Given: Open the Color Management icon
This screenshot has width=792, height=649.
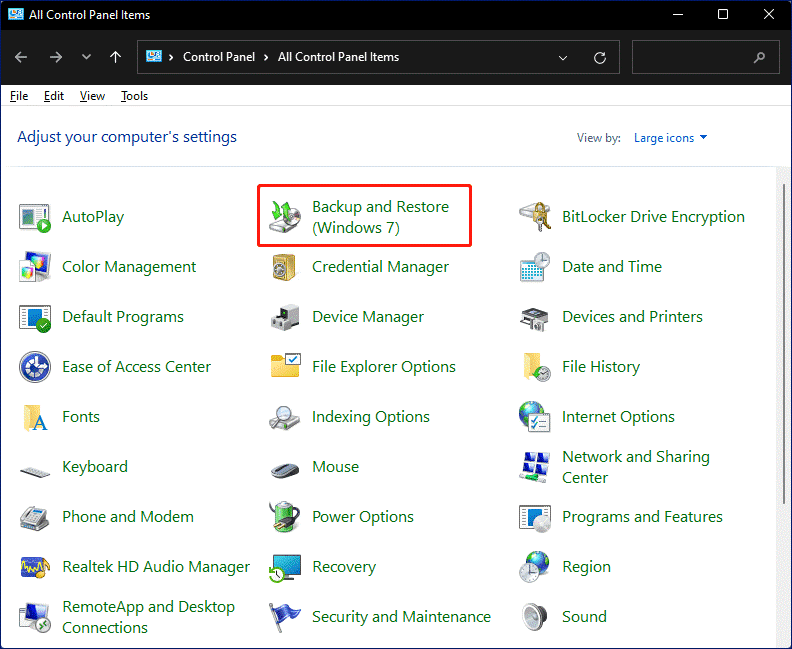Looking at the screenshot, I should [x=35, y=267].
